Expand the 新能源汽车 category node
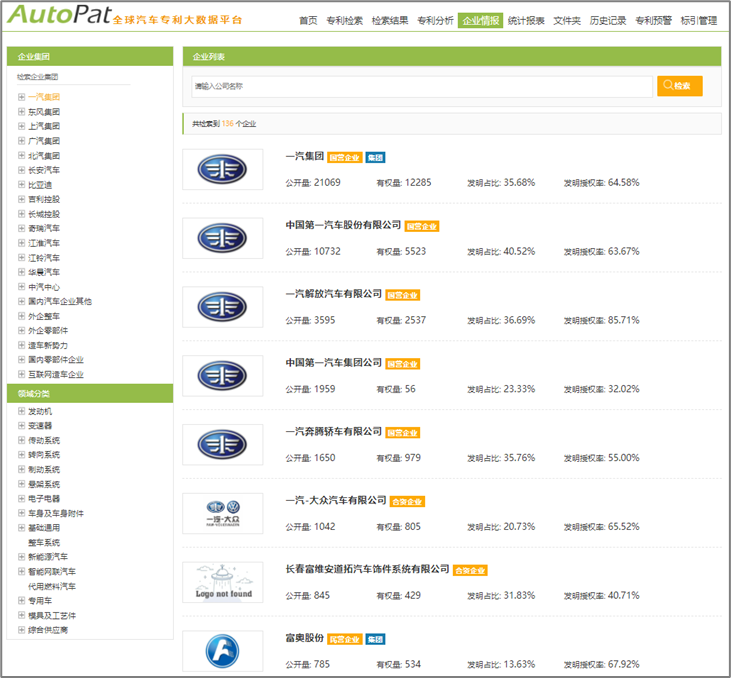The width and height of the screenshot is (731, 678). 21,557
